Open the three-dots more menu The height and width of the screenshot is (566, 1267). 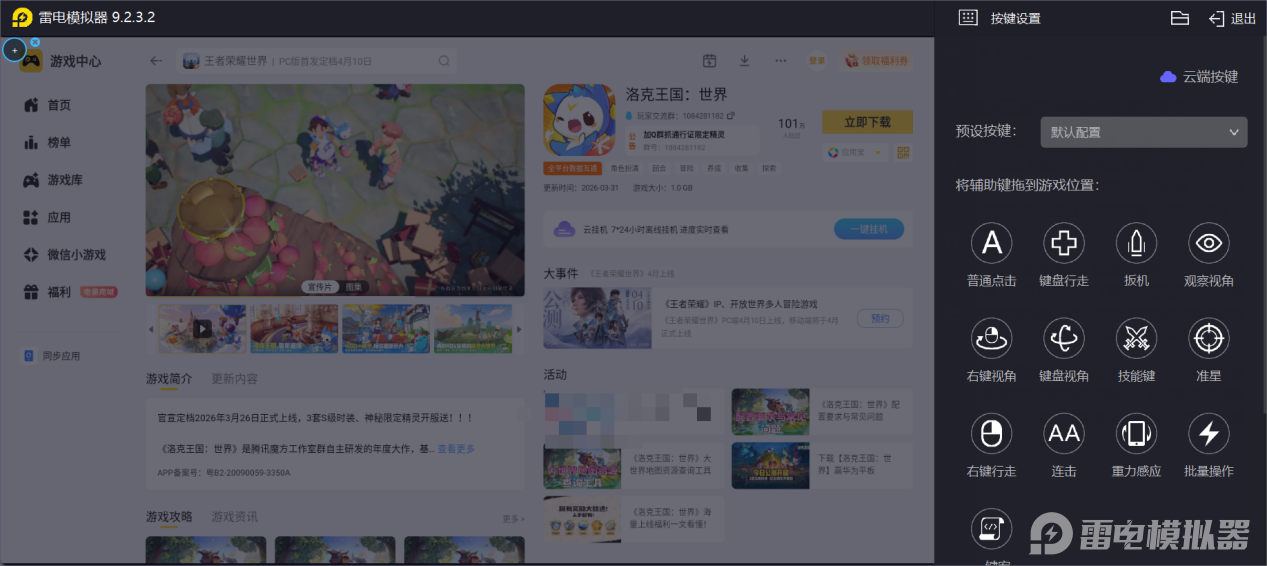[780, 61]
